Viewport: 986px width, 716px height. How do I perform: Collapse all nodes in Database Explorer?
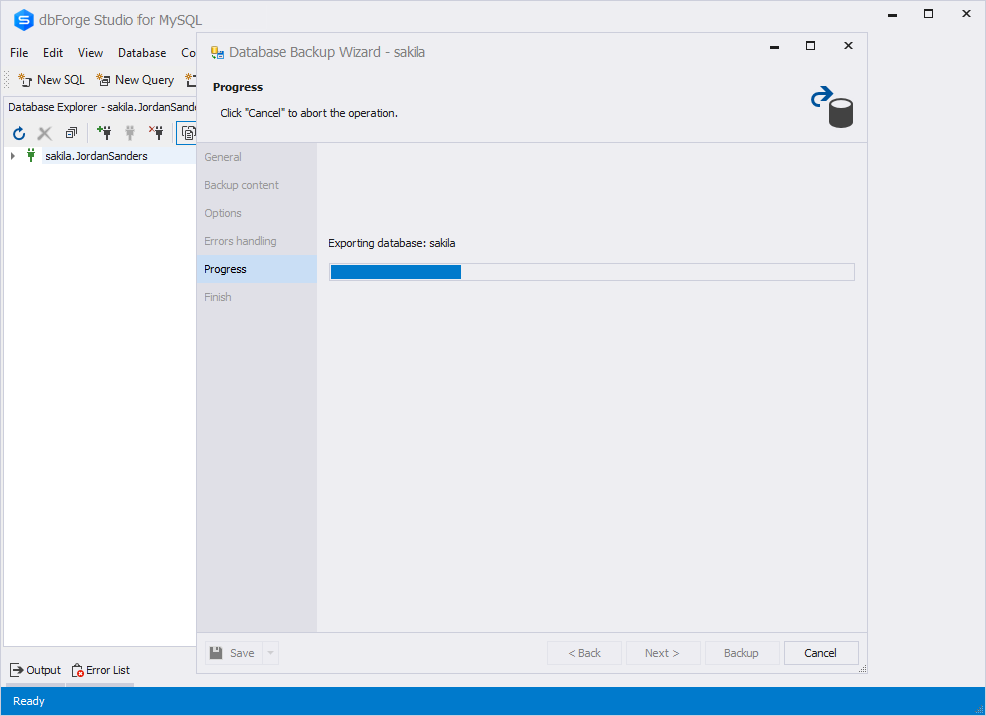[x=71, y=133]
